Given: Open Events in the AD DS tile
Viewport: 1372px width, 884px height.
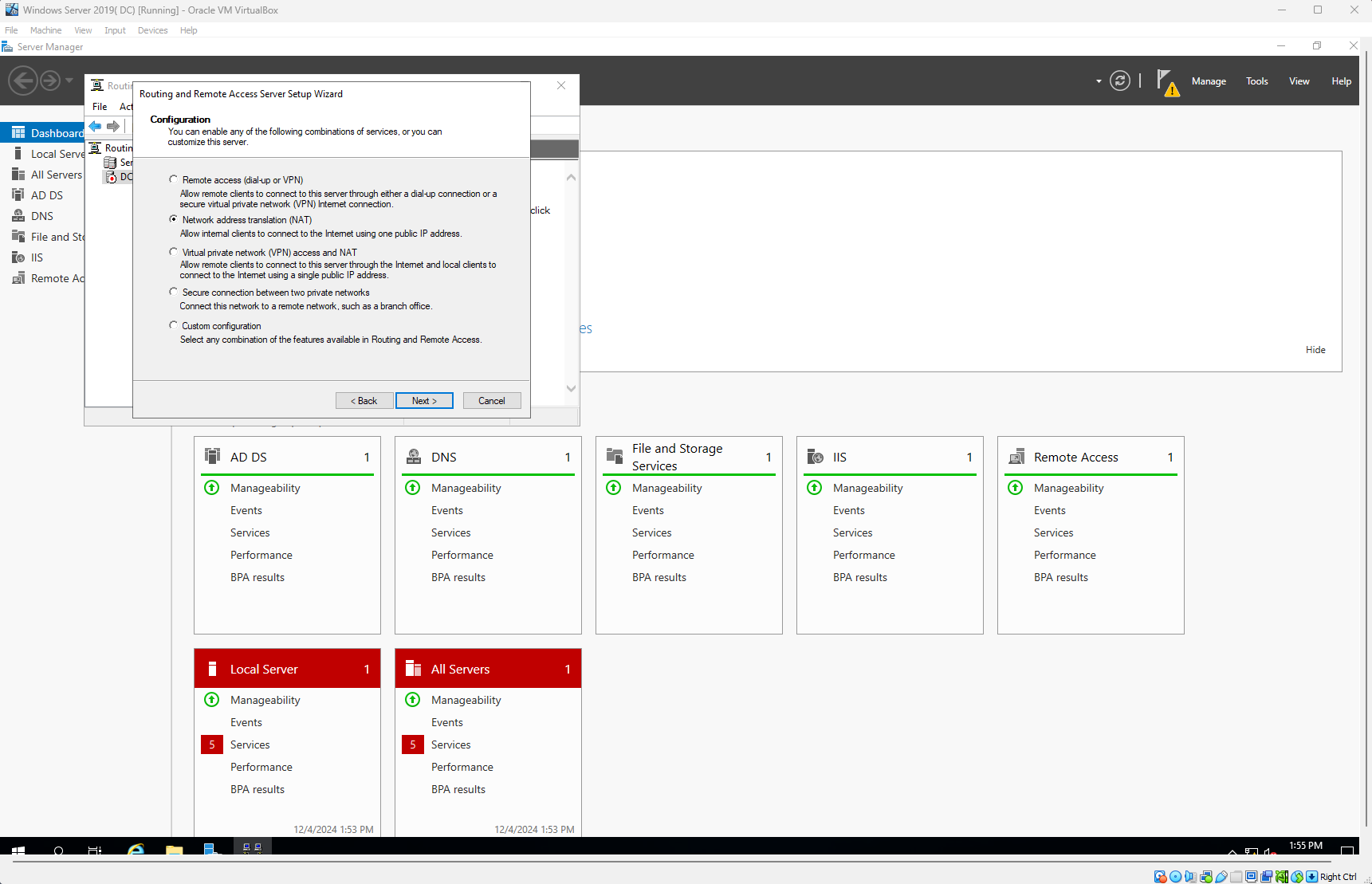Looking at the screenshot, I should click(246, 510).
